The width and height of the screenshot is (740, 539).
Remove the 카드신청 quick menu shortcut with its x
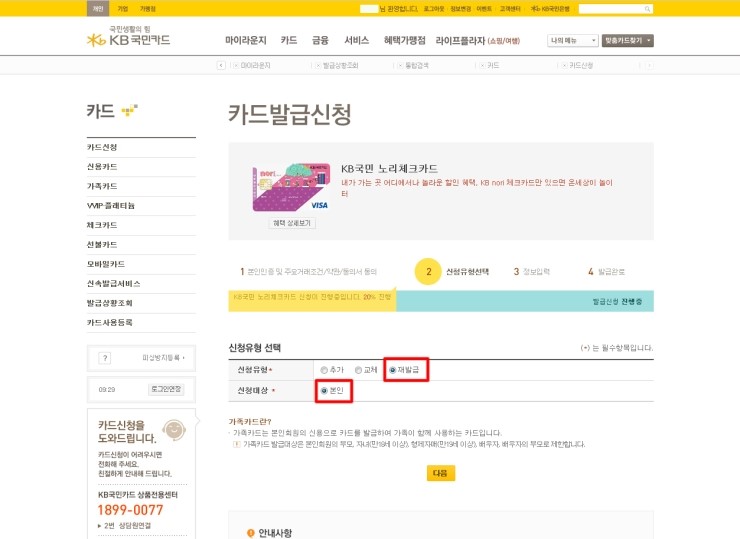coord(564,66)
